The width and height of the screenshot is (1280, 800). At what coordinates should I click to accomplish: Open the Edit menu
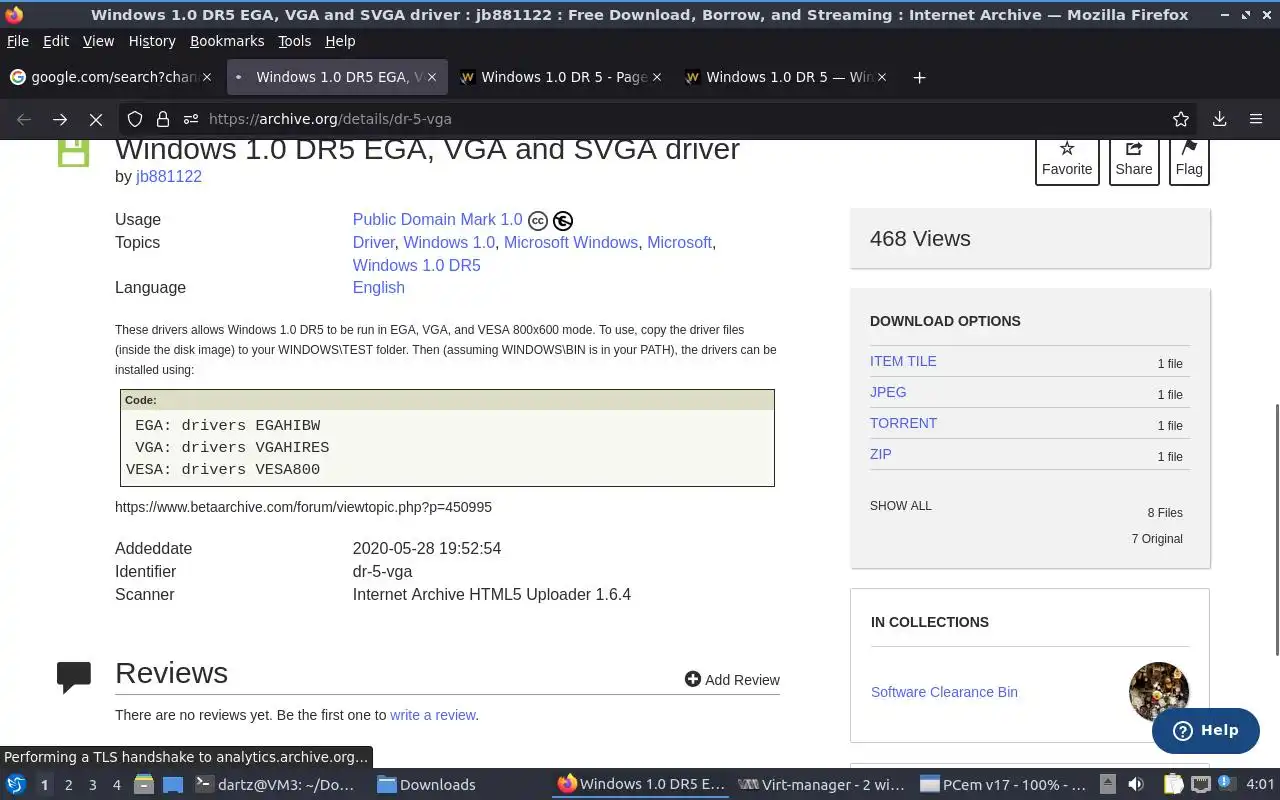(x=56, y=41)
